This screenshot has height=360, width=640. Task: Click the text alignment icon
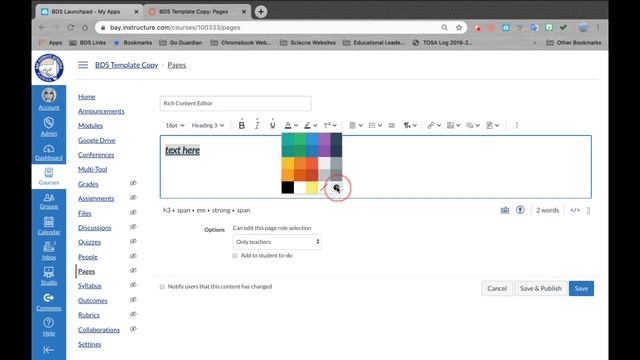coord(352,125)
